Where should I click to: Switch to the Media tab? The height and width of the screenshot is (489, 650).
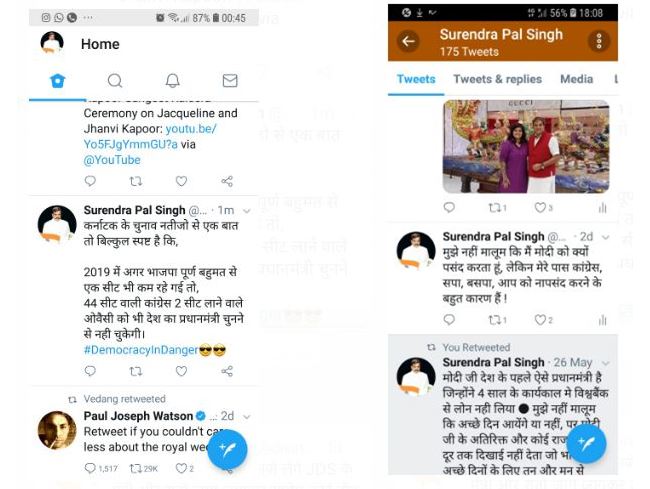(577, 79)
